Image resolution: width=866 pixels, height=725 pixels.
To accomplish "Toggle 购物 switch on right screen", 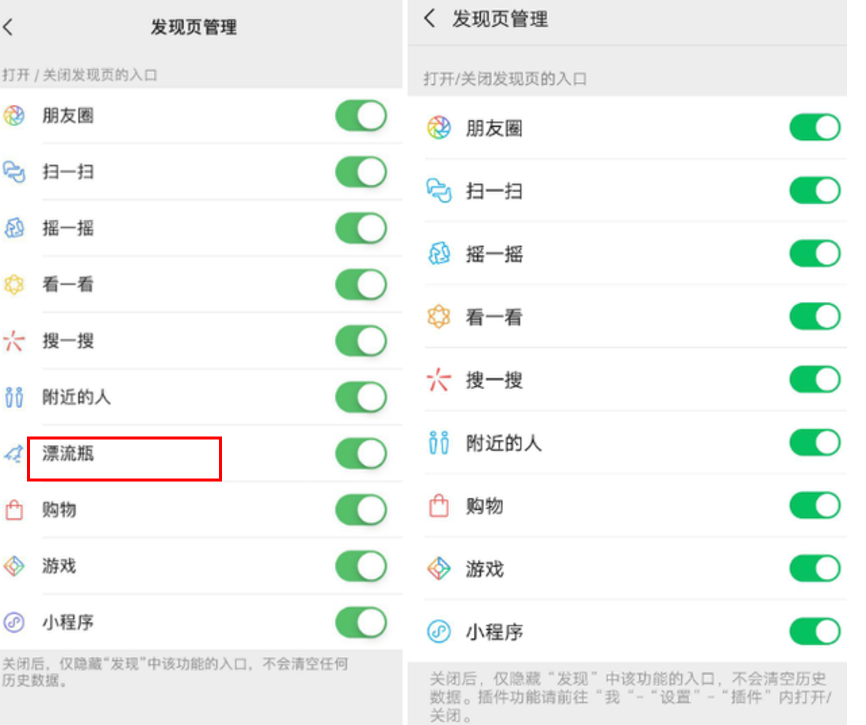I will click(x=815, y=505).
